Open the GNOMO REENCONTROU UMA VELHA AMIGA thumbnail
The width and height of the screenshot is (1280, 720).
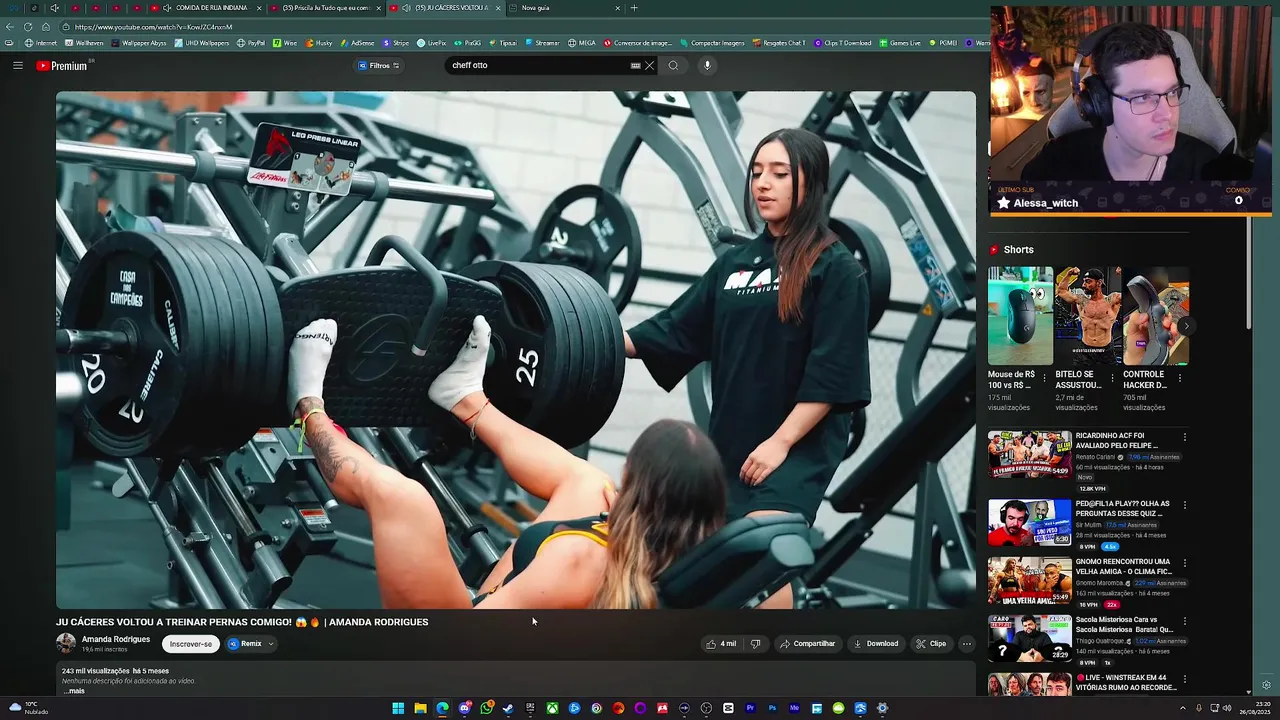1030,580
